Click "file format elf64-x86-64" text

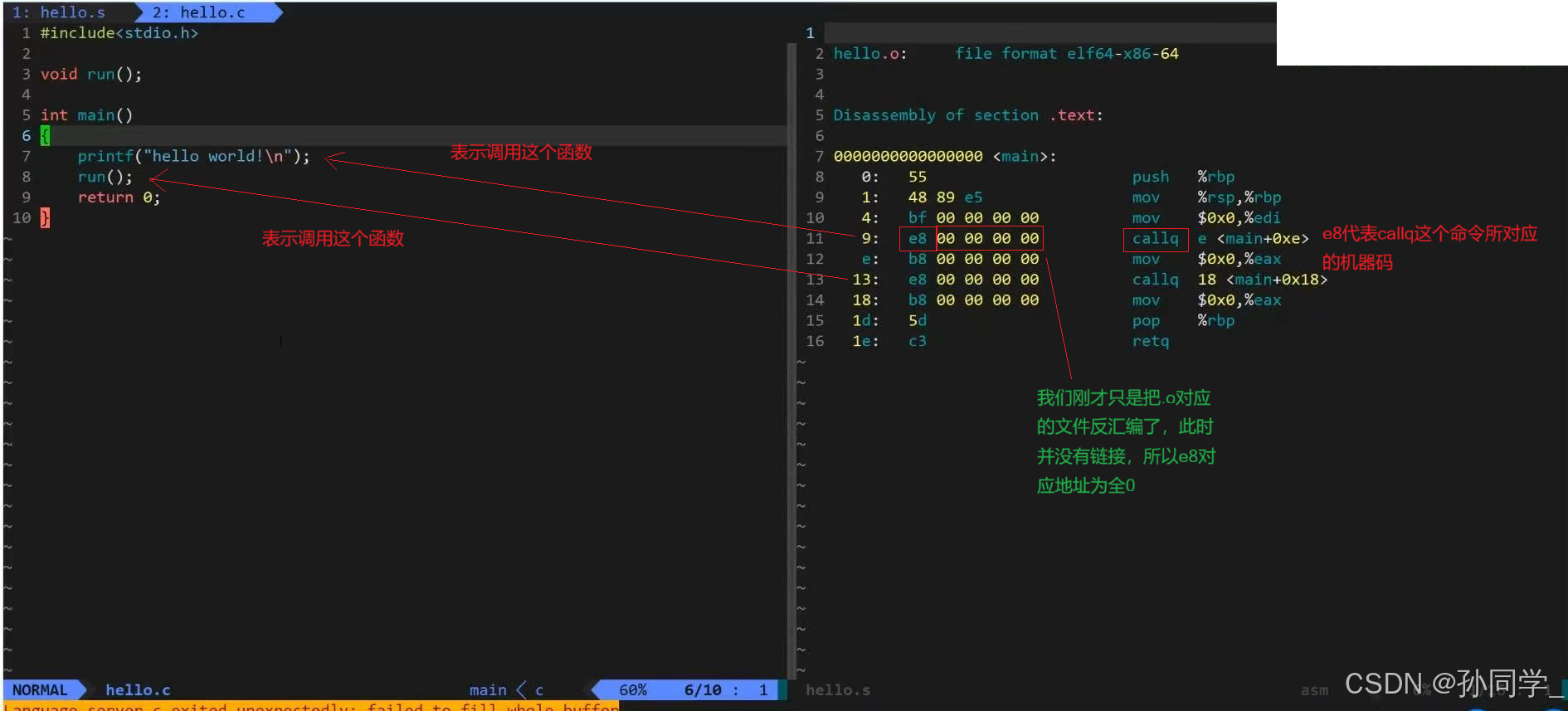(1067, 54)
